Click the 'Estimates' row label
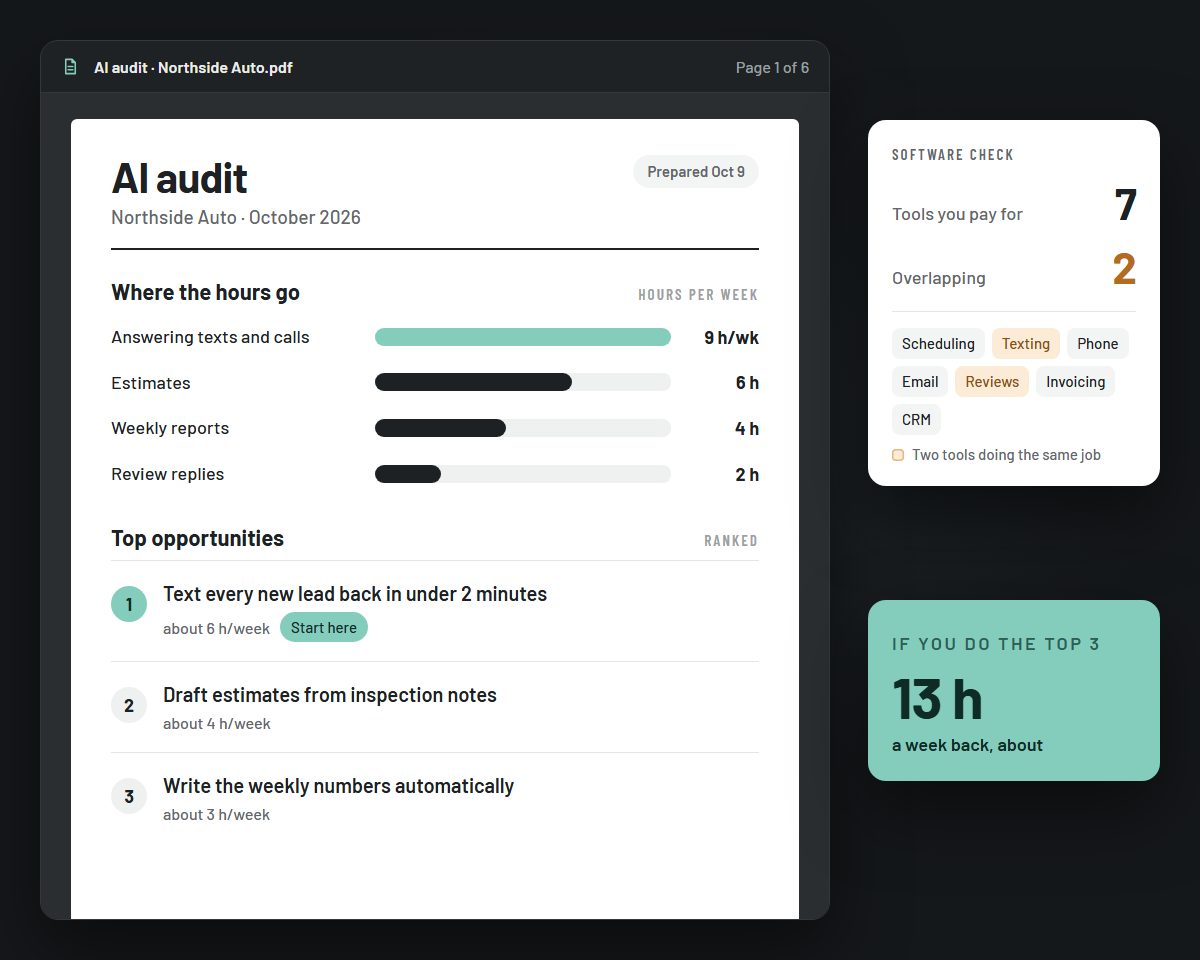Screen dimensions: 1200x960 [151, 383]
